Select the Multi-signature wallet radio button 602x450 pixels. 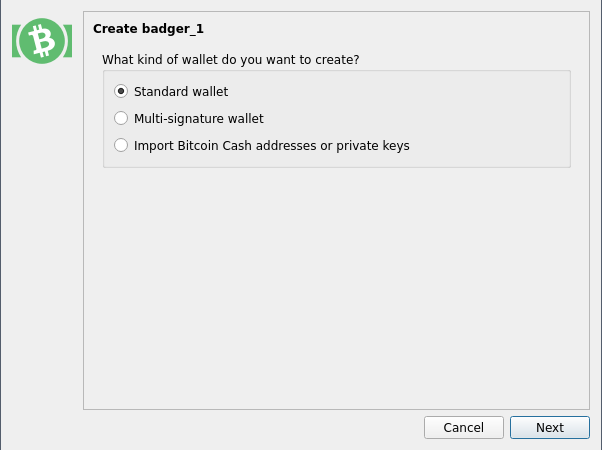tap(121, 118)
